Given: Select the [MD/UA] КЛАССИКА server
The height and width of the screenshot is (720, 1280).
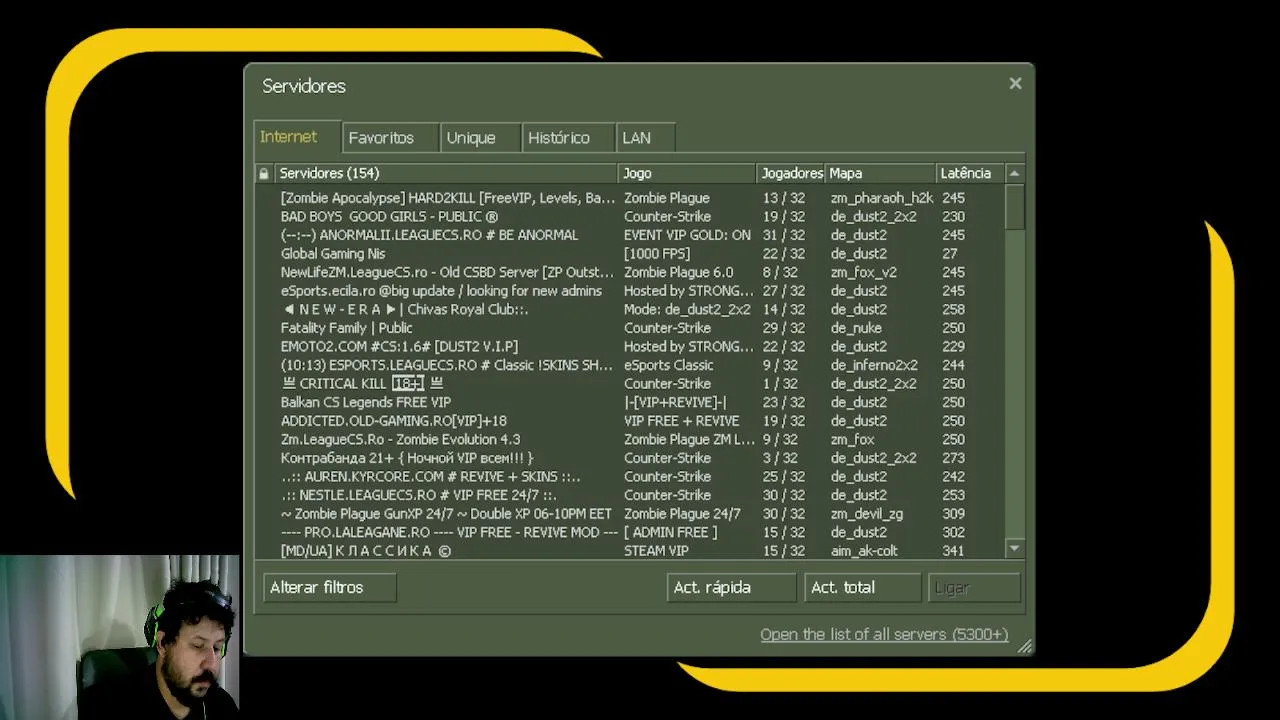Looking at the screenshot, I should pos(630,550).
